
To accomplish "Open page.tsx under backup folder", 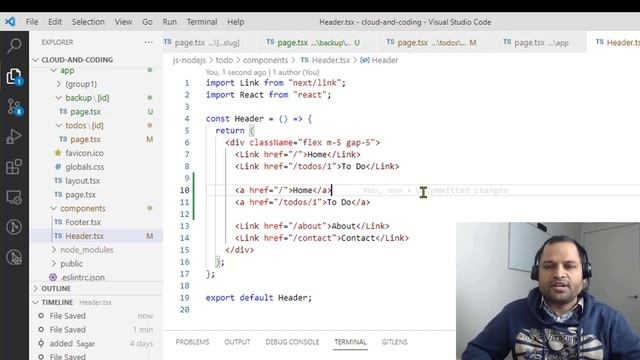I will click(x=96, y=111).
